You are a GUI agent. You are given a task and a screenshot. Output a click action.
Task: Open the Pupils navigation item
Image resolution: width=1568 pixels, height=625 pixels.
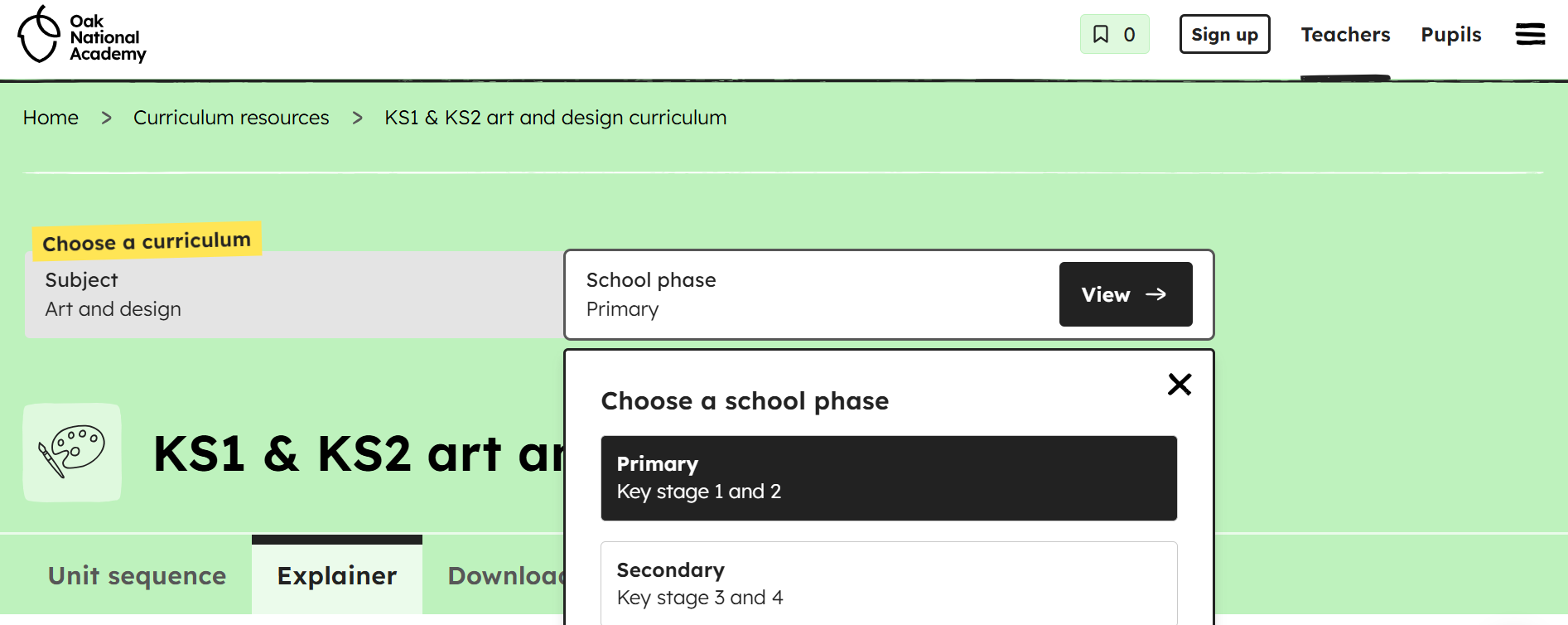[x=1450, y=35]
